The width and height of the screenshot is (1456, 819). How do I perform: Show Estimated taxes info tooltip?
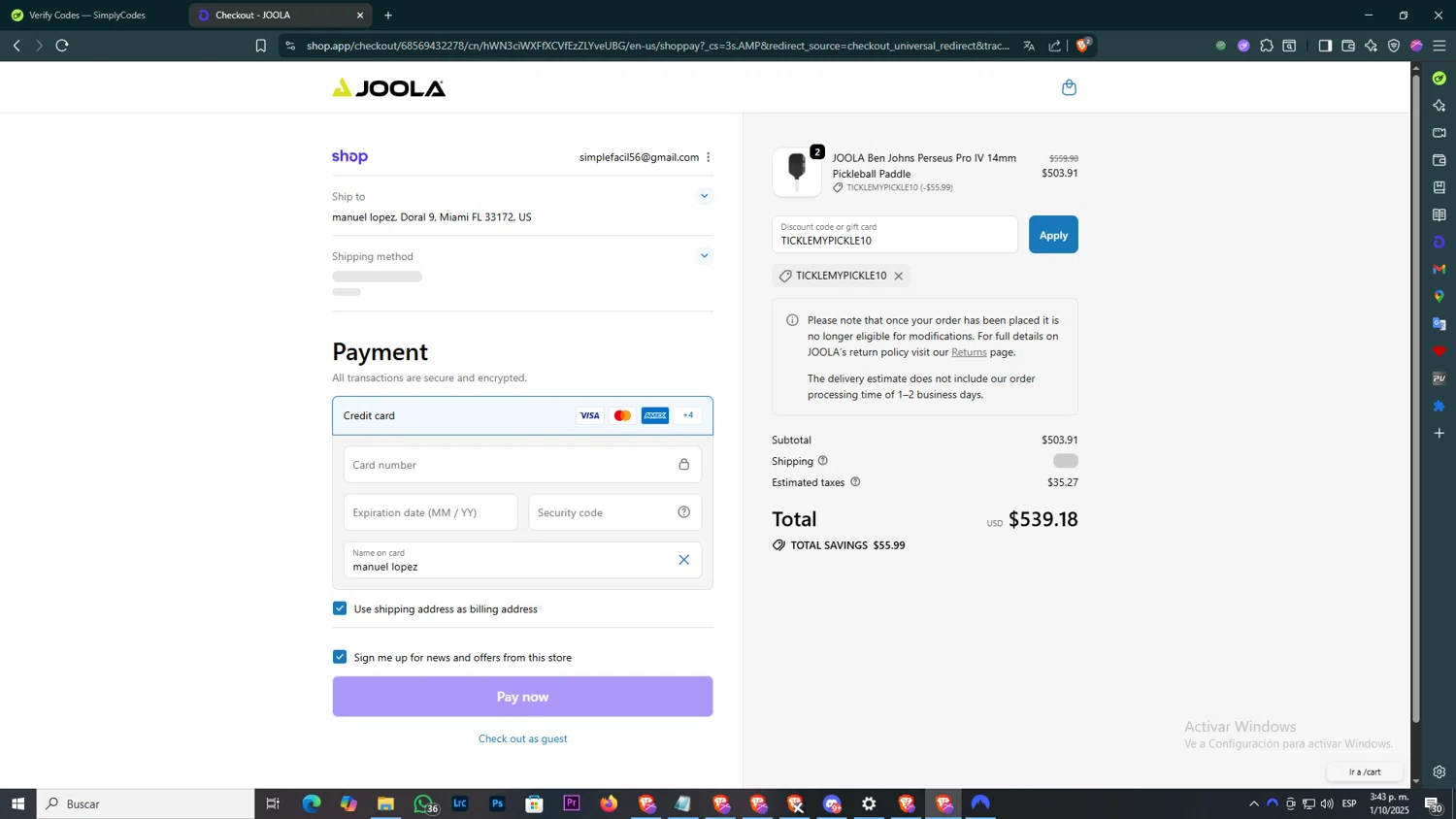tap(855, 482)
